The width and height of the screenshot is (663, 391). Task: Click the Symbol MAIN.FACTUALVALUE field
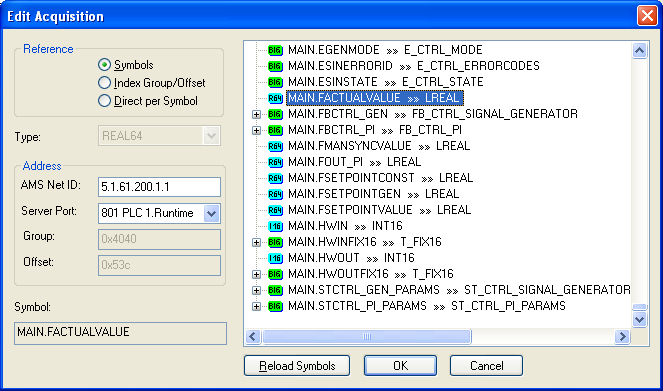point(121,333)
